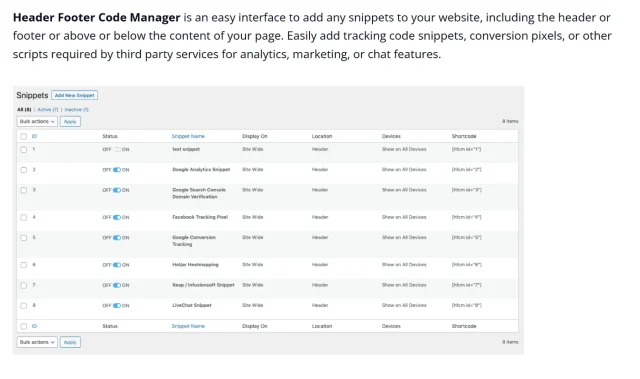Toggle status switch for Facebook Tracking Pixel
The image size is (640, 379).
pyautogui.click(x=117, y=217)
